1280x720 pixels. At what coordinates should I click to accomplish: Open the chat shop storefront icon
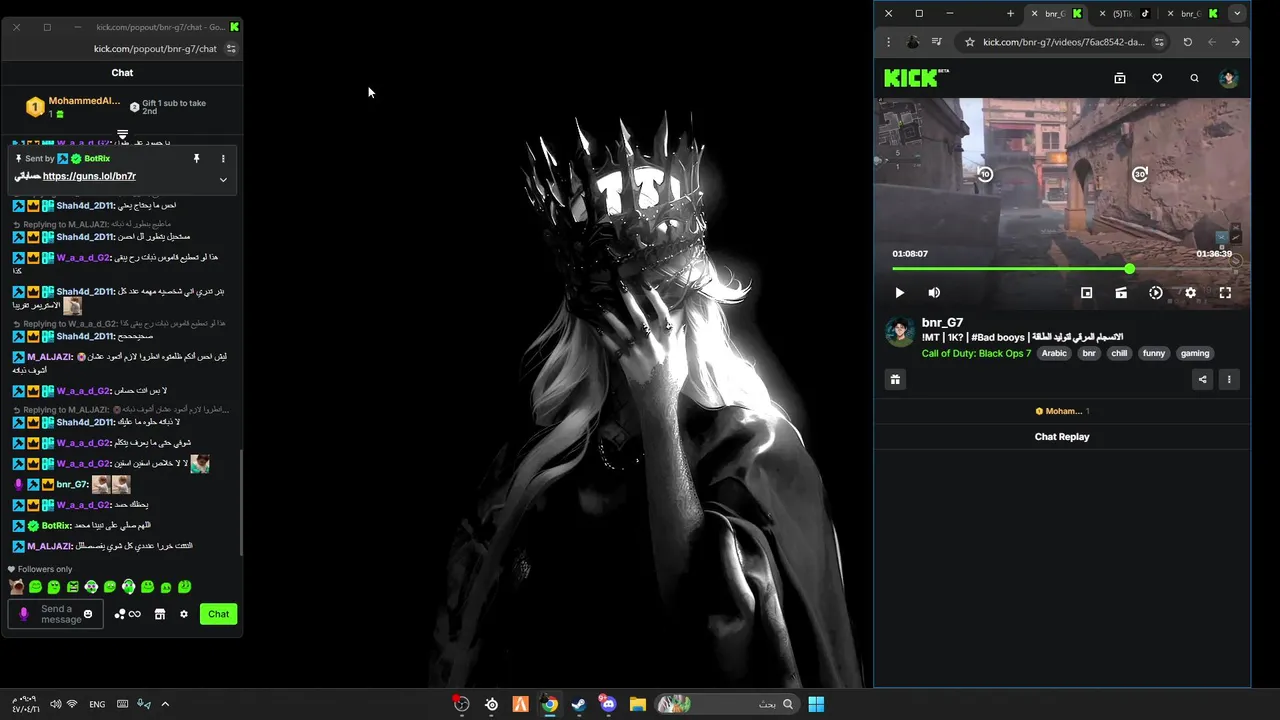[x=159, y=614]
